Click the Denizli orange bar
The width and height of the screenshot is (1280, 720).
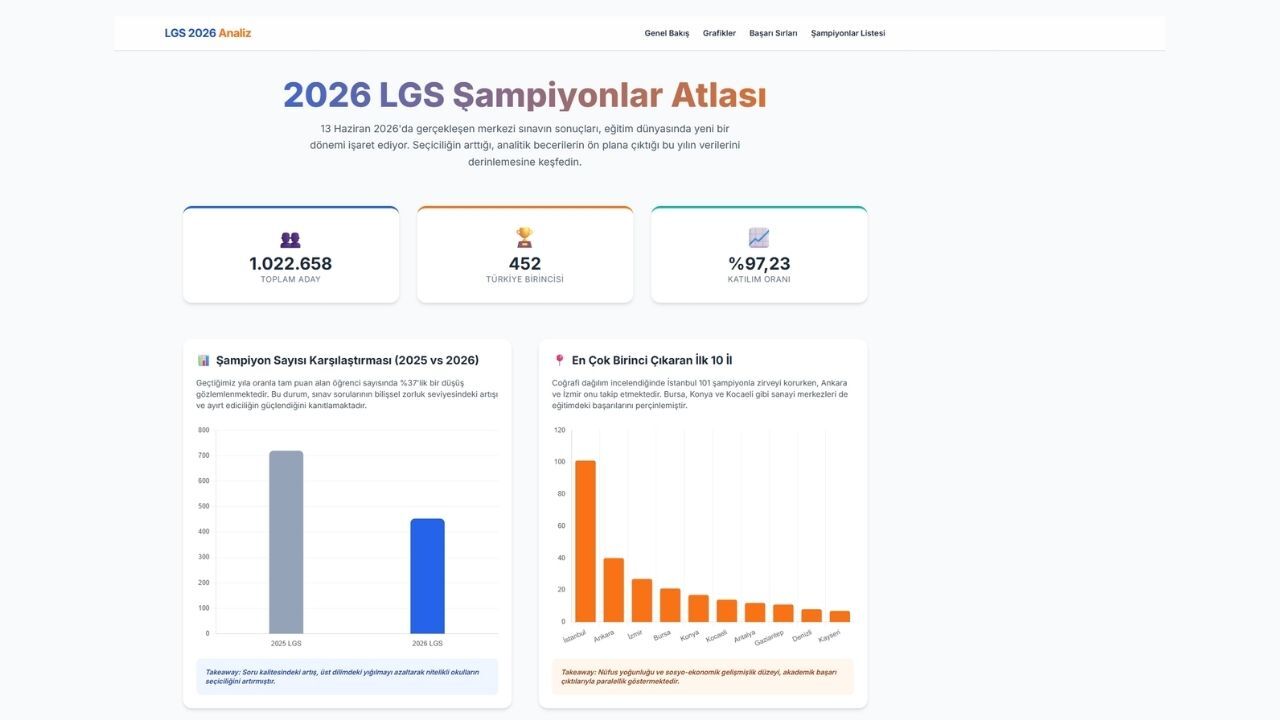point(811,615)
